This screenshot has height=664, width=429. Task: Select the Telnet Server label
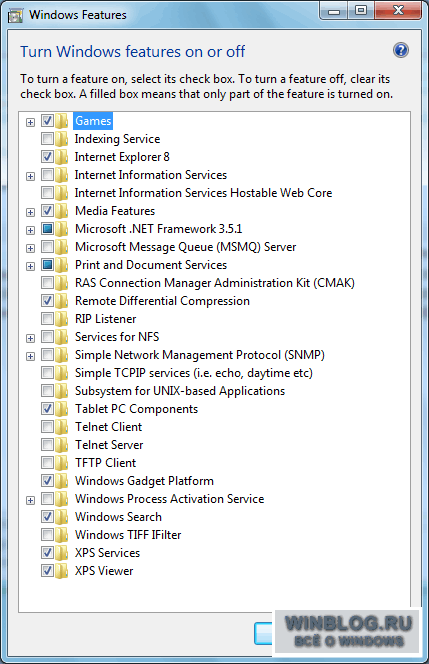coord(109,445)
